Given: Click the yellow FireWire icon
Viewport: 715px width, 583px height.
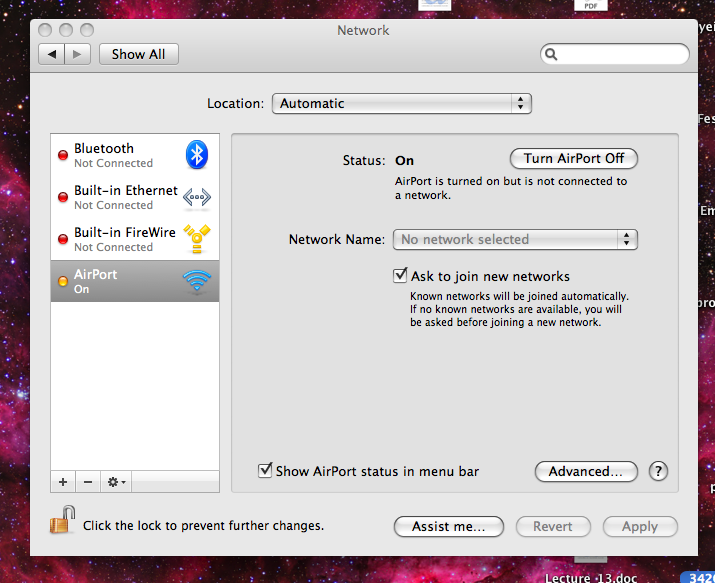Looking at the screenshot, I should pos(197,238).
